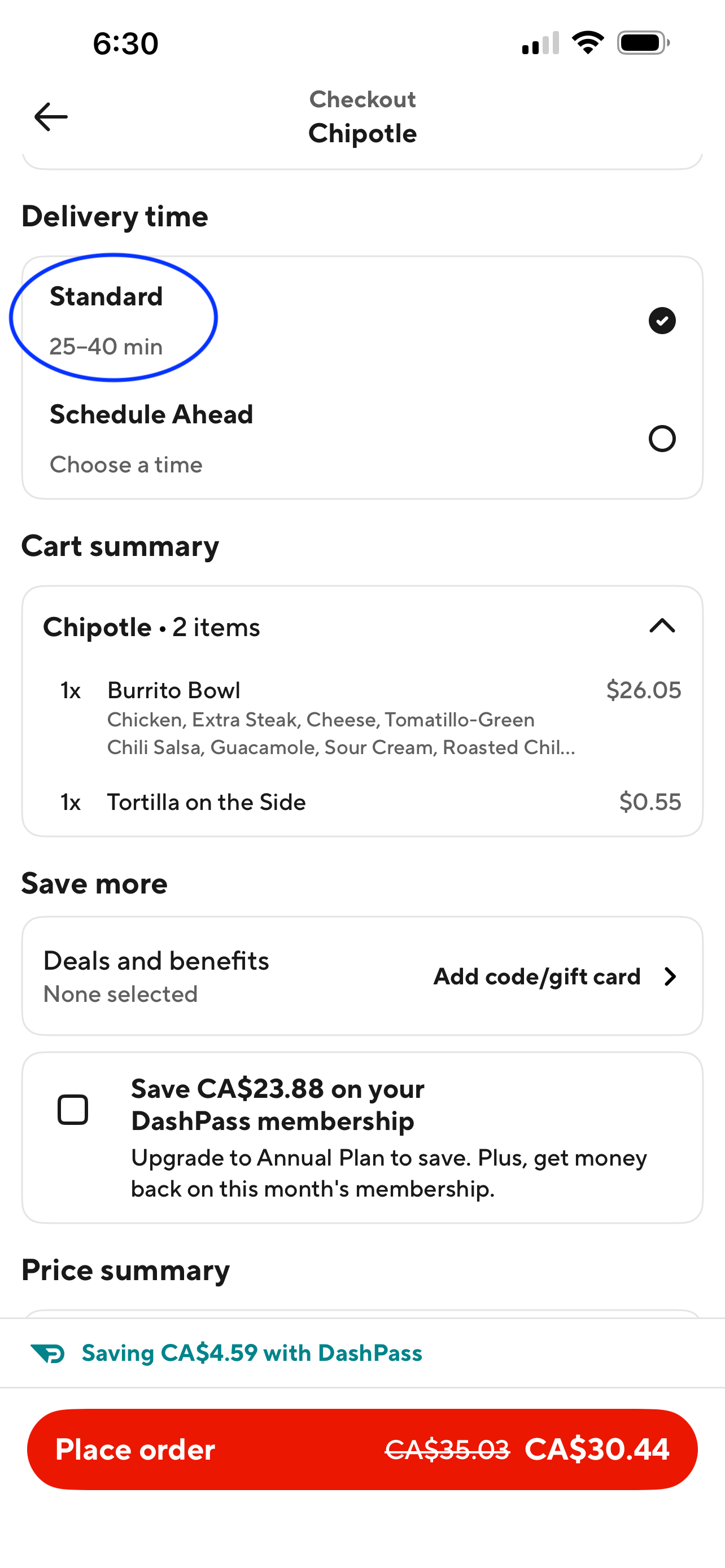Screen dimensions: 725x1568
Task: Select the Standard delivery radio button
Action: pos(662,321)
